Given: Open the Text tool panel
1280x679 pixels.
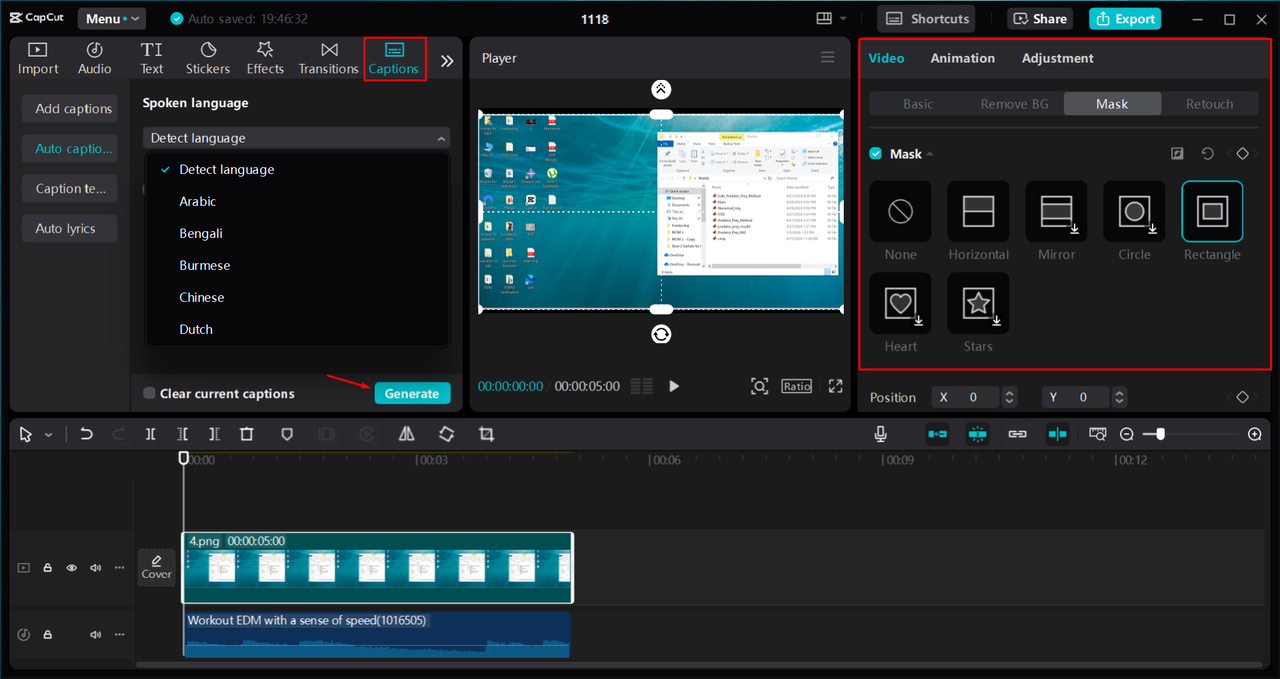Looking at the screenshot, I should [152, 59].
